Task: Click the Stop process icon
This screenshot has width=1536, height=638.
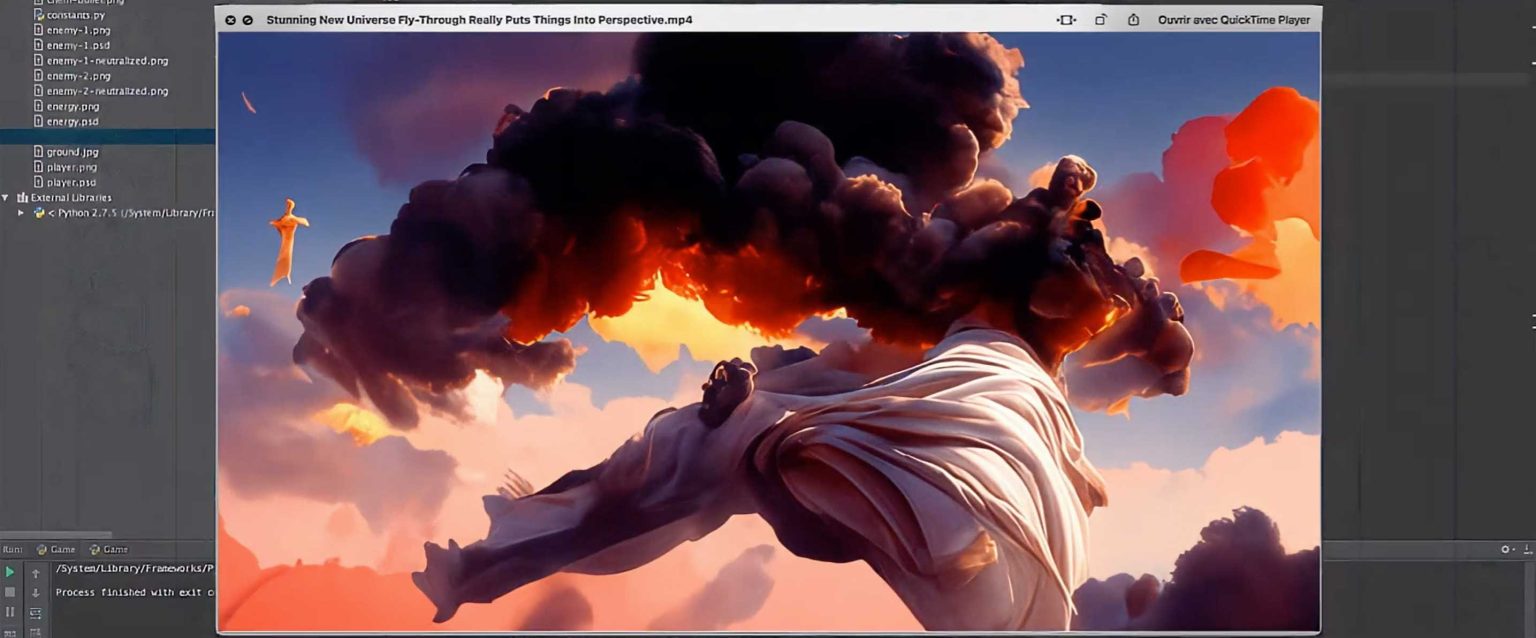Action: coord(9,592)
